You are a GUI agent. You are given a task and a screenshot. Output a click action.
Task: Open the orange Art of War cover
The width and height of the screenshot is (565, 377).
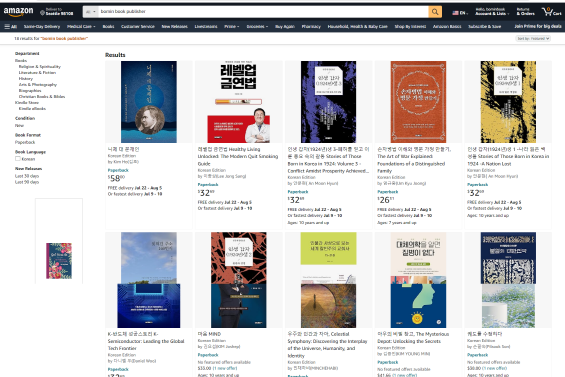click(x=418, y=102)
